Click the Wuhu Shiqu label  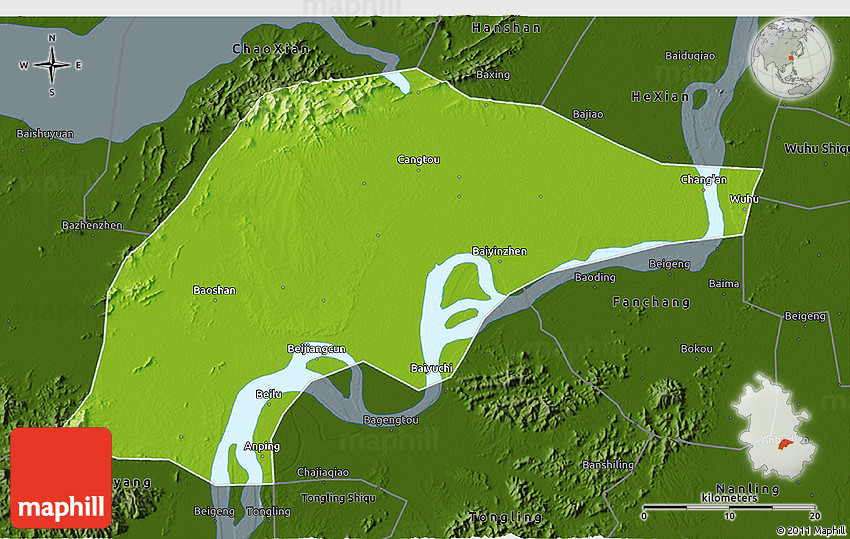click(816, 148)
